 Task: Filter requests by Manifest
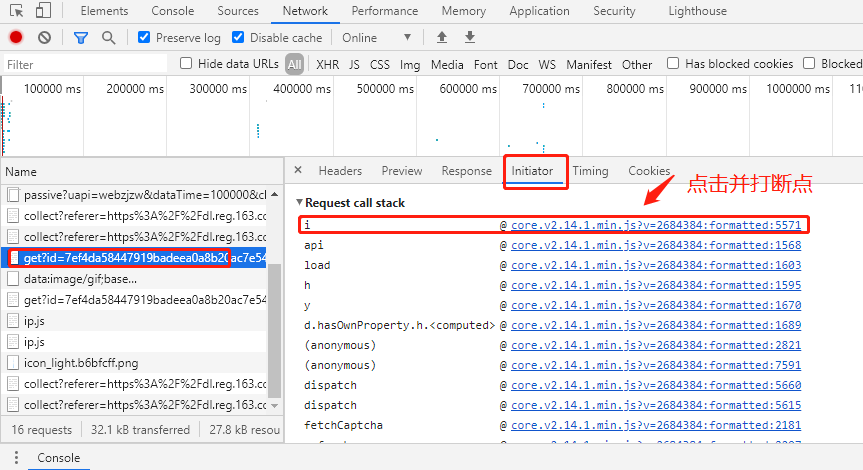589,64
